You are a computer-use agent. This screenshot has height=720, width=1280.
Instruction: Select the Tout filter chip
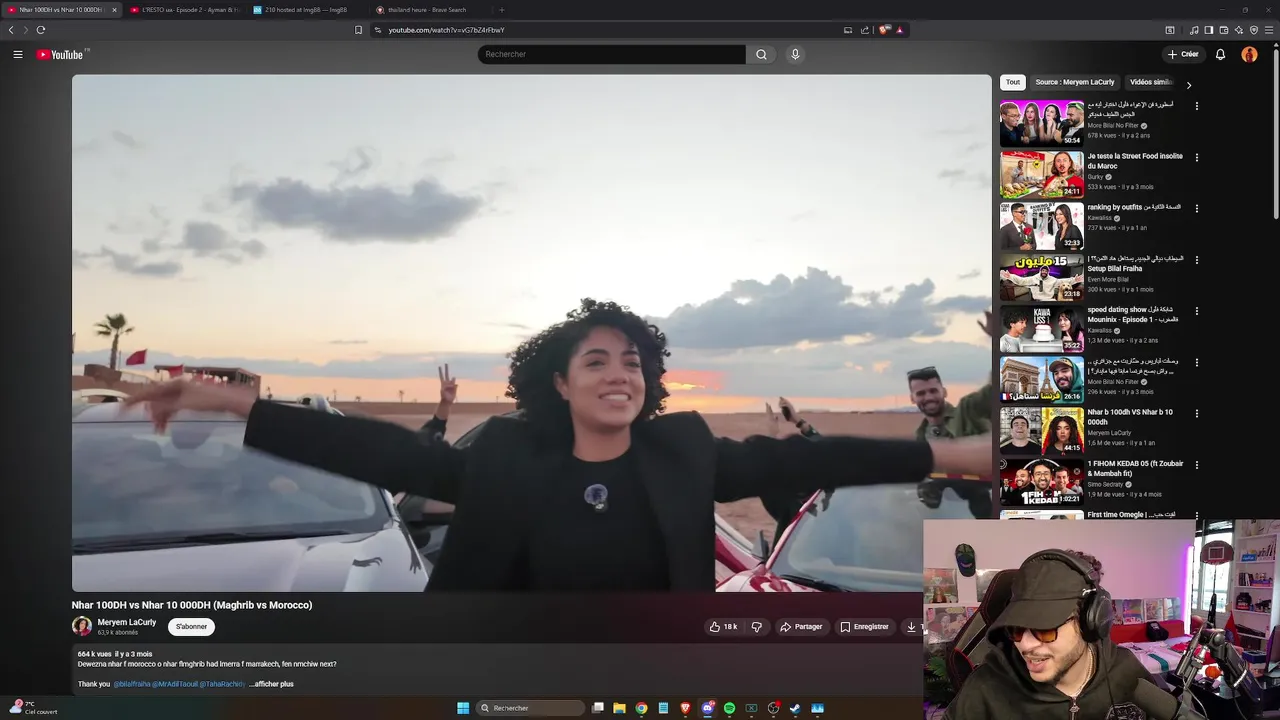pos(1013,82)
